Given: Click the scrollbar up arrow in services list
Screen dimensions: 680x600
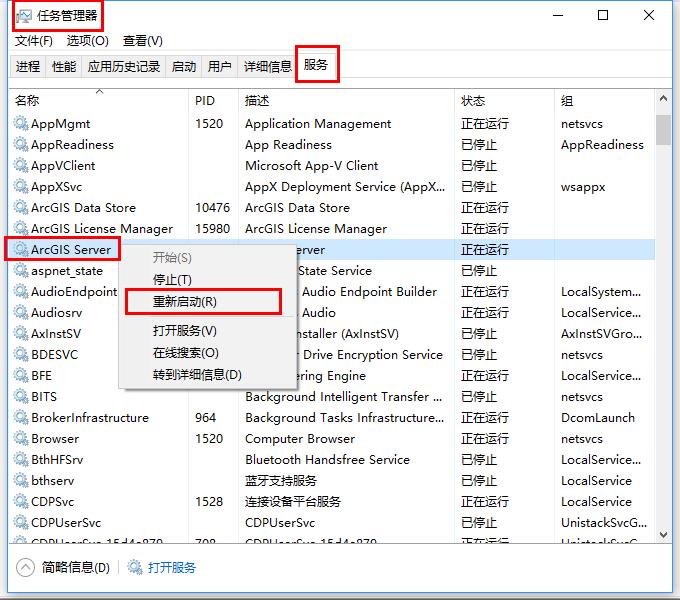Looking at the screenshot, I should click(663, 99).
